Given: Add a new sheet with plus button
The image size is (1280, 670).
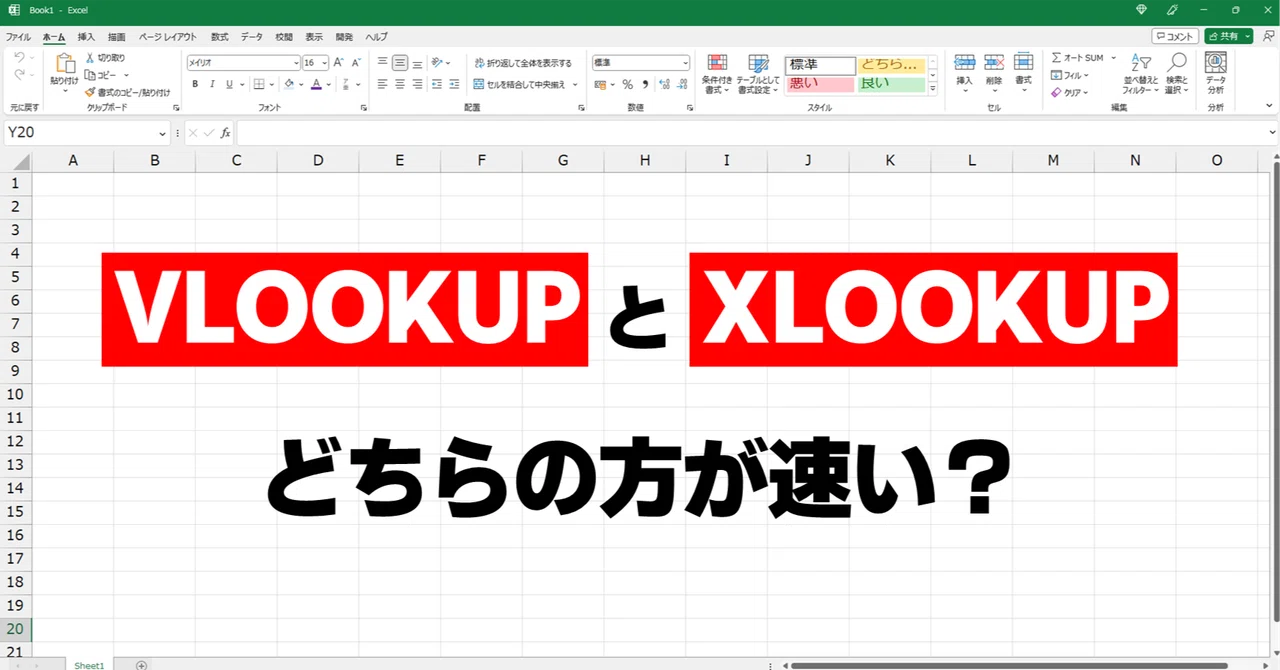Looking at the screenshot, I should click(x=142, y=665).
